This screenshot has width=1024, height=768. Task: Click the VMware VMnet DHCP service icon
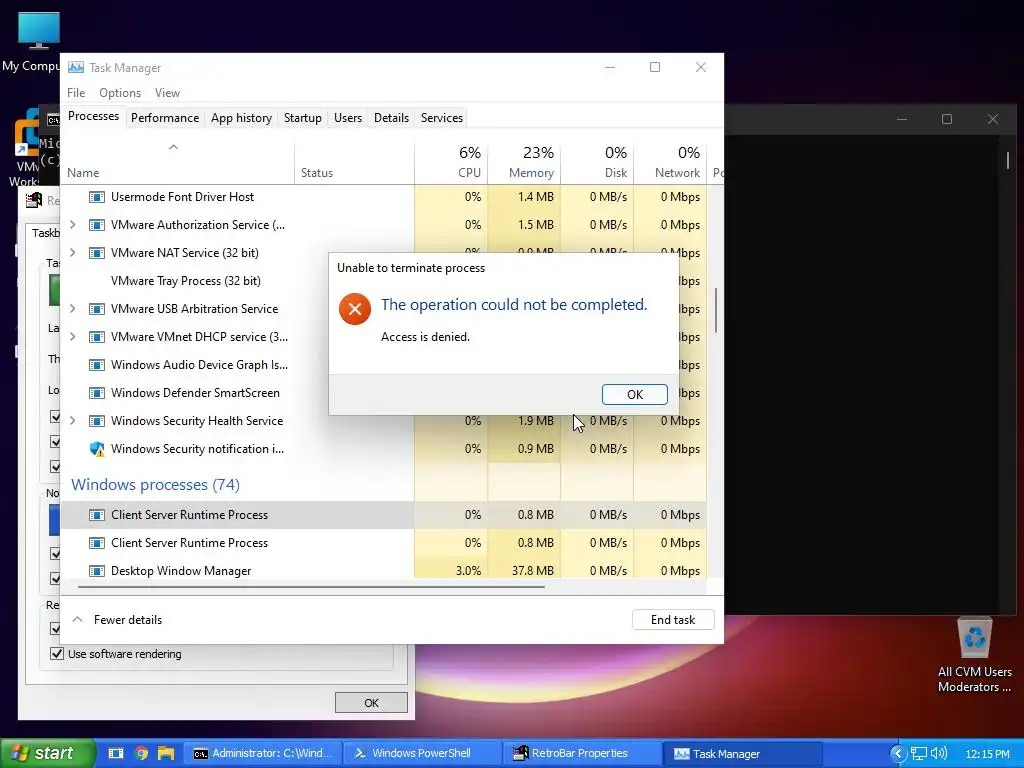point(97,337)
